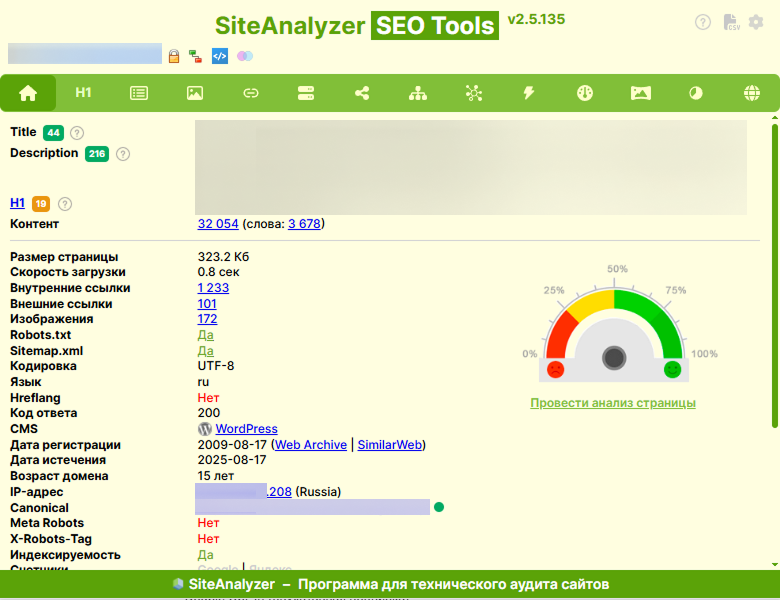This screenshot has height=600, width=780.
Task: Open the links tab with chain icon
Action: [251, 93]
